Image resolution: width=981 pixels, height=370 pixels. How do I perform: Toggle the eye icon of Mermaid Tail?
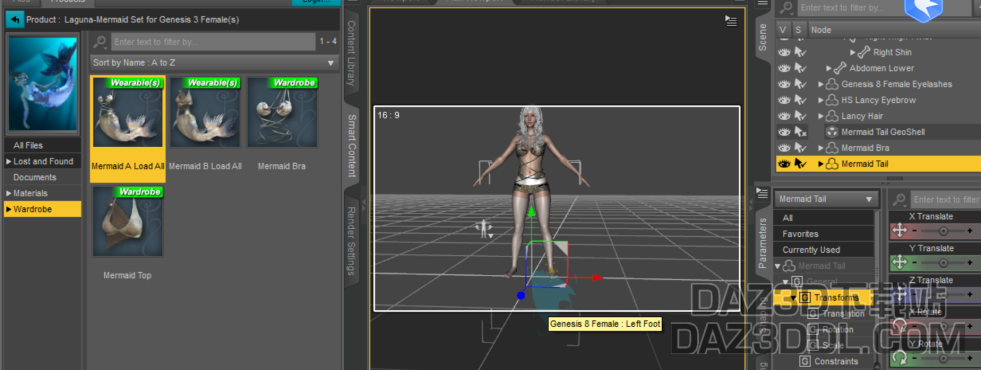[x=784, y=164]
